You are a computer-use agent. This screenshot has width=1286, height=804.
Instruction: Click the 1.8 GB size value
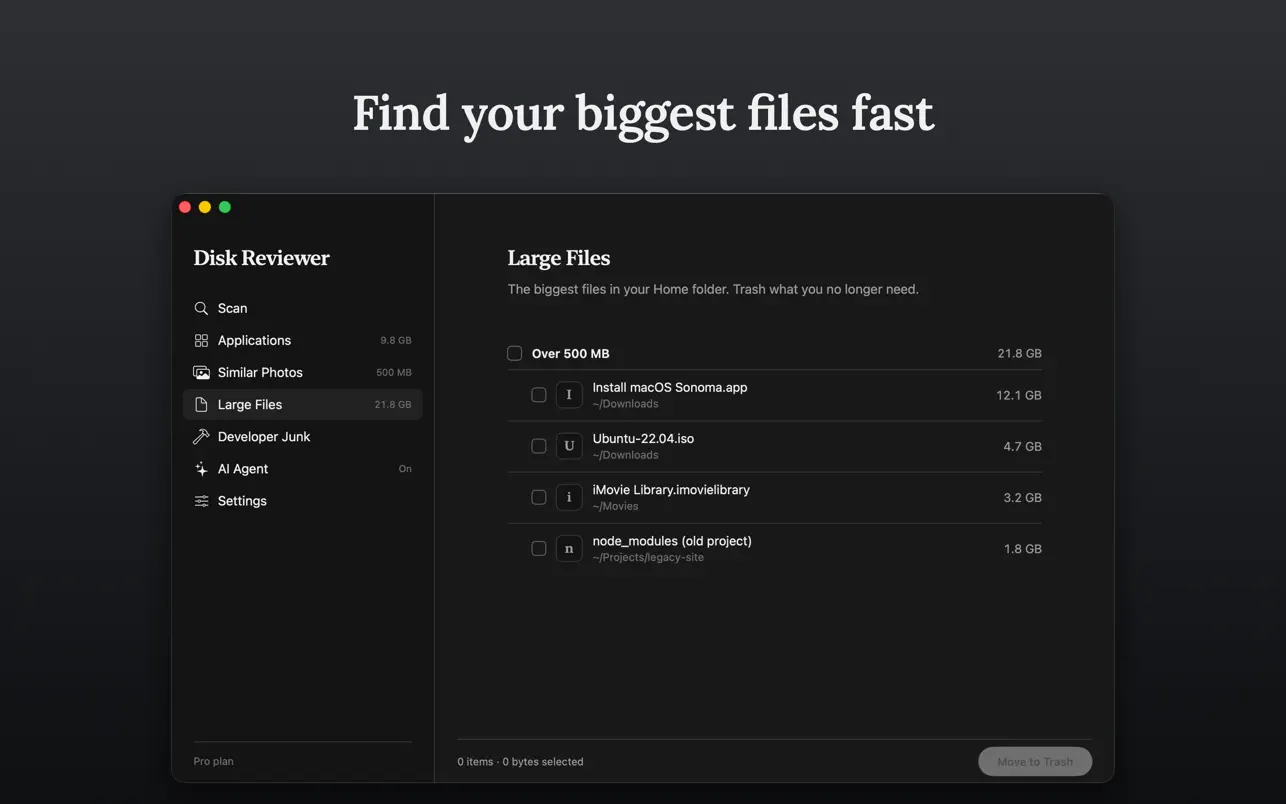(1022, 548)
